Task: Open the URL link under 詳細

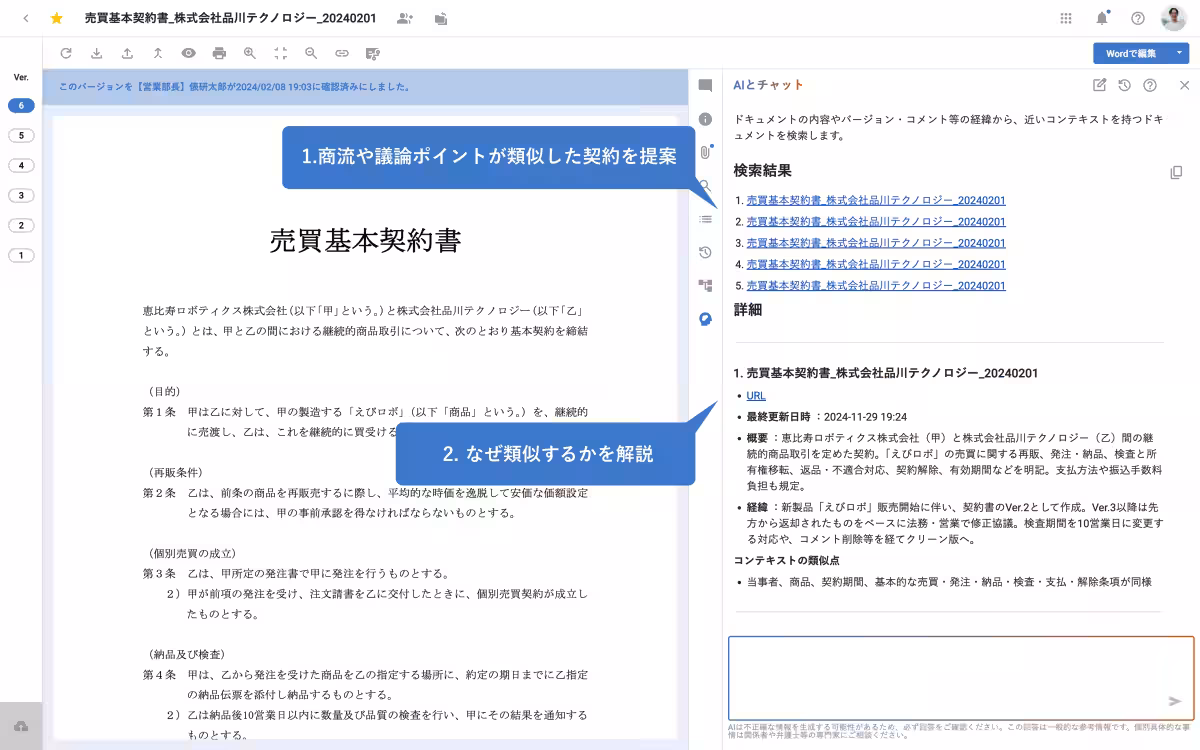Action: point(755,395)
